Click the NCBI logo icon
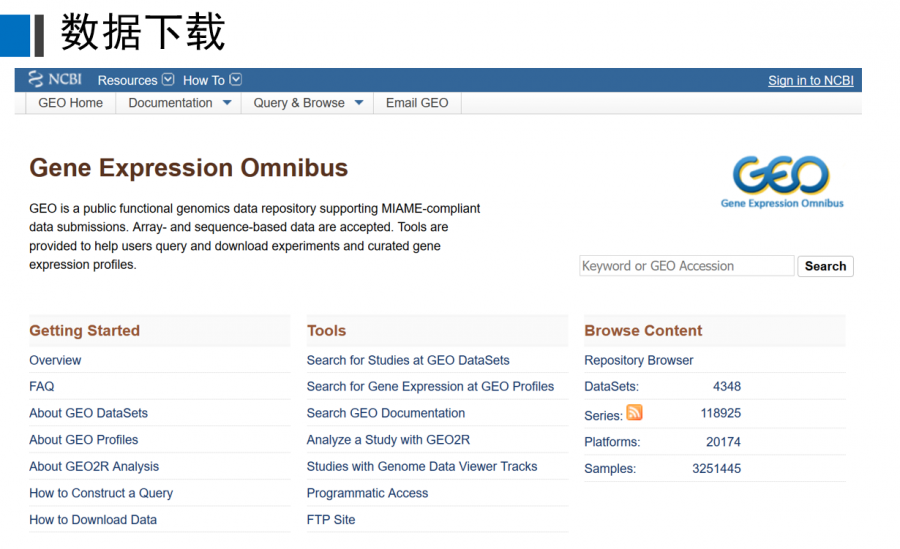The image size is (900, 549). (x=55, y=80)
